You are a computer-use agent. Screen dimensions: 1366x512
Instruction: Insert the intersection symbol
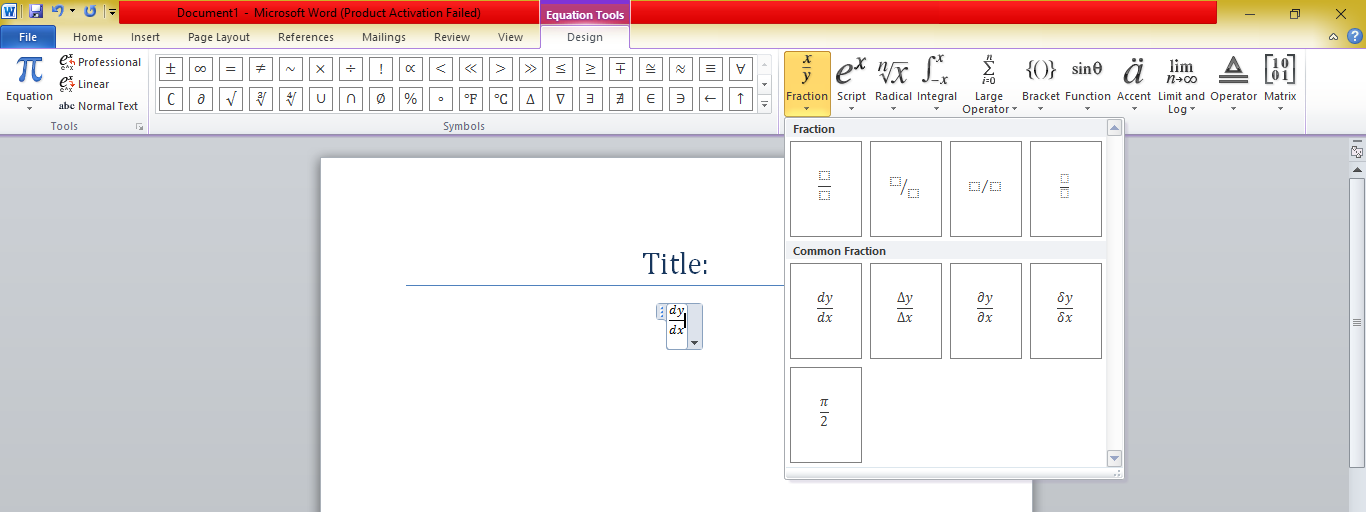coord(351,99)
